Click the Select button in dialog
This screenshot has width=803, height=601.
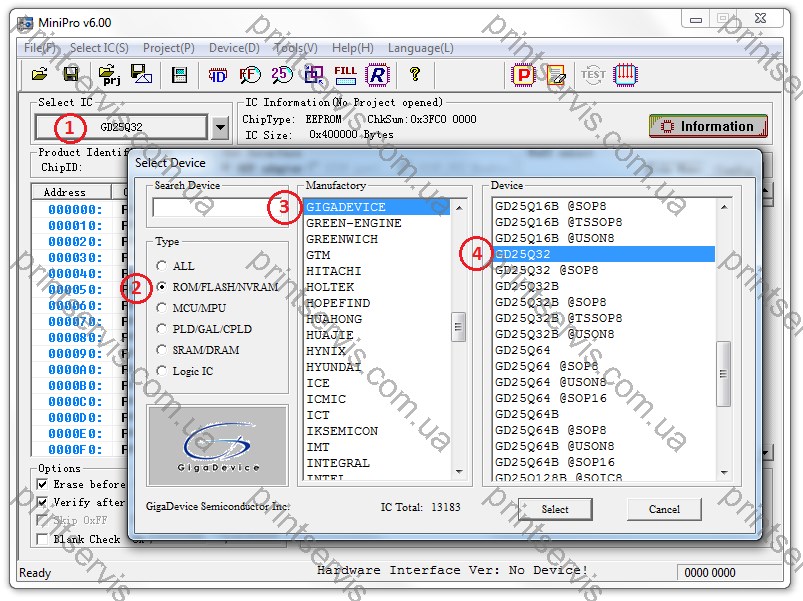[555, 509]
